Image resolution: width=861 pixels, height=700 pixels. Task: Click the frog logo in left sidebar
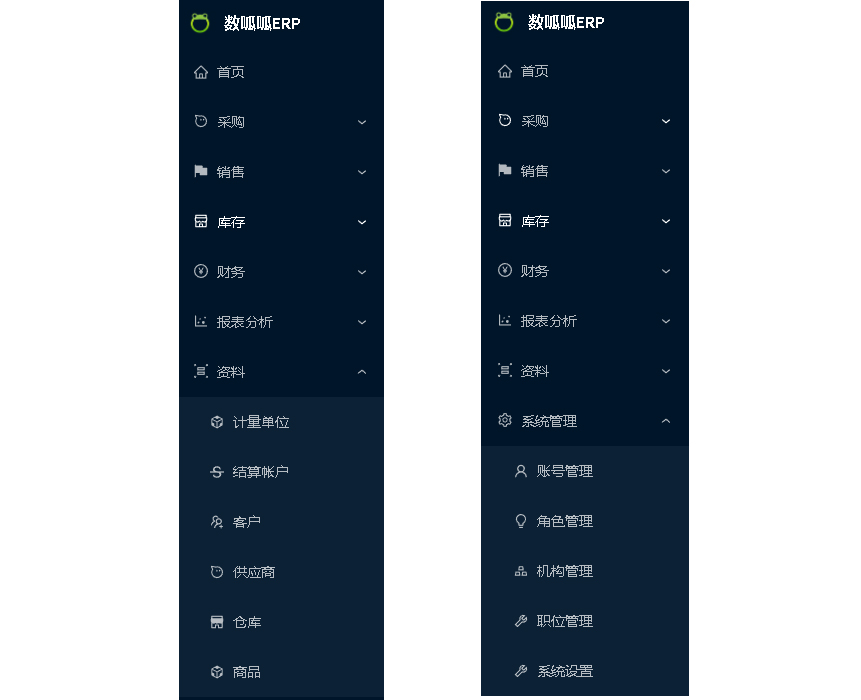pos(200,23)
